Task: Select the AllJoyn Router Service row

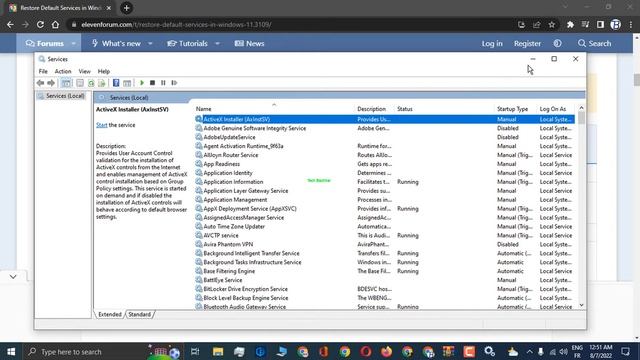Action: coord(384,155)
